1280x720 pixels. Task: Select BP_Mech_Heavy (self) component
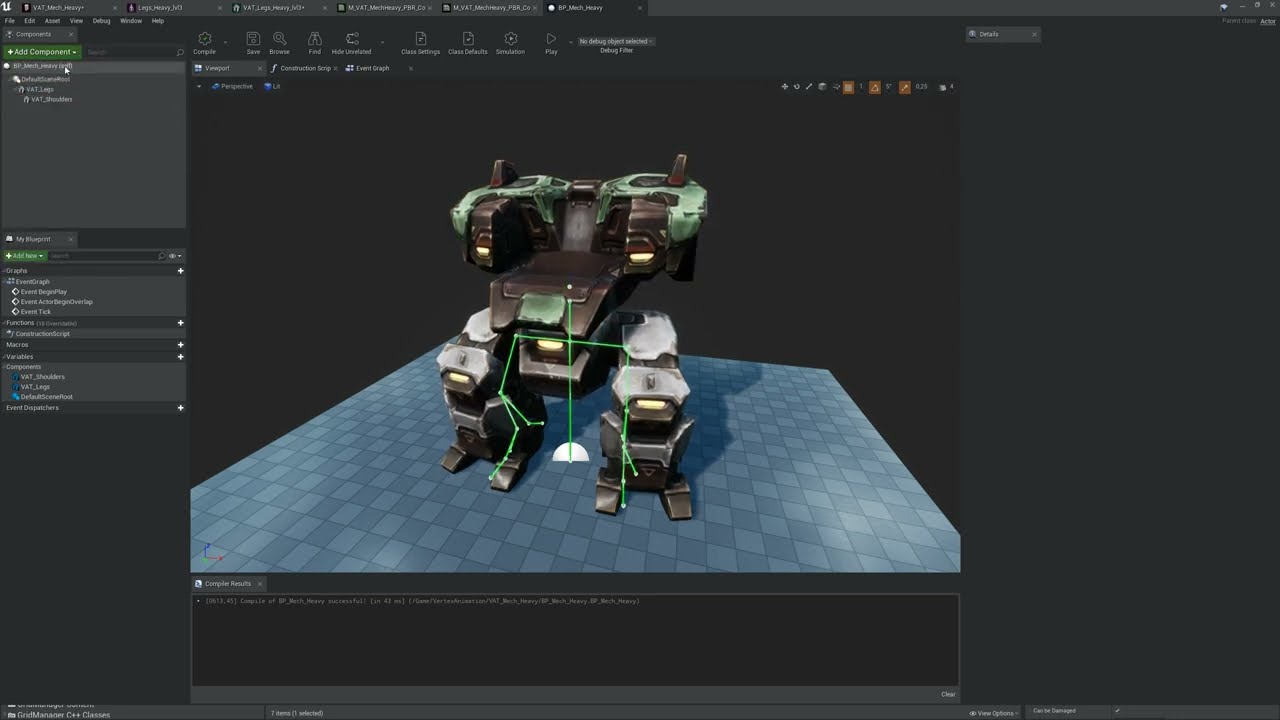click(x=42, y=66)
